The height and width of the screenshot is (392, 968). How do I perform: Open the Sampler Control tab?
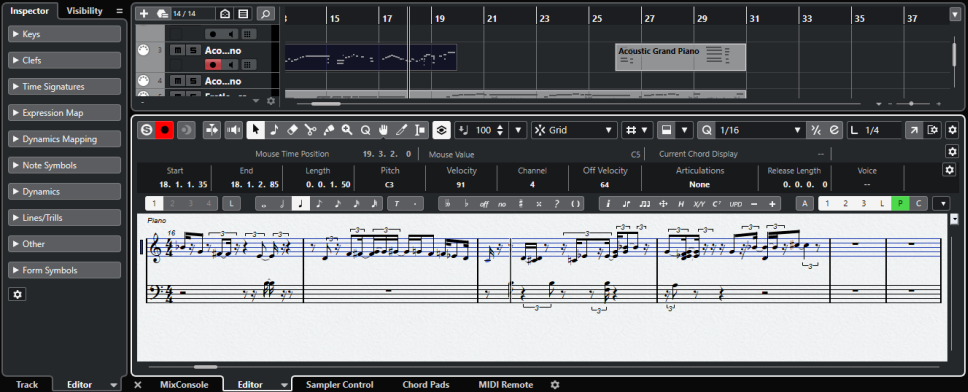click(340, 385)
